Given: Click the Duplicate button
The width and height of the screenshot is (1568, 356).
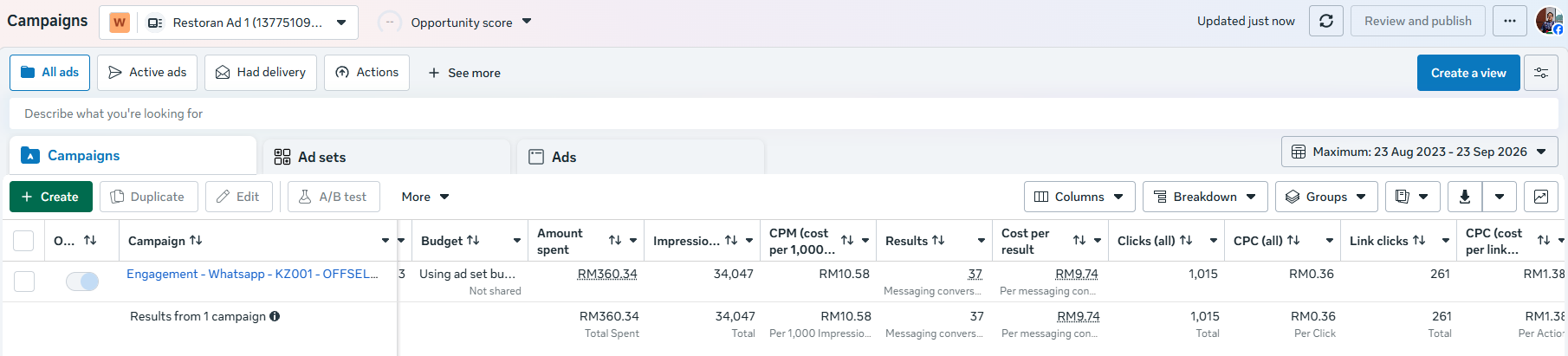Looking at the screenshot, I should [x=148, y=197].
